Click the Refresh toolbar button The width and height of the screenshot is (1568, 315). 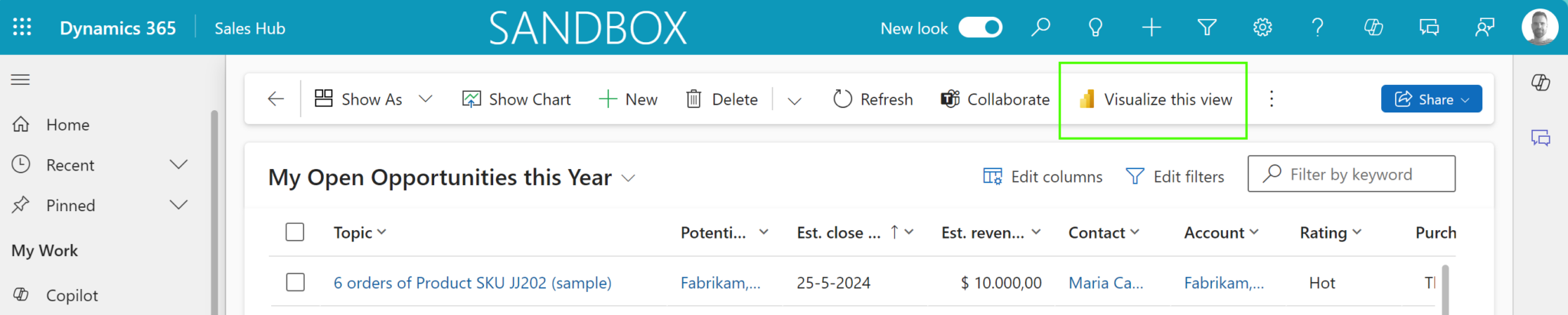click(874, 99)
